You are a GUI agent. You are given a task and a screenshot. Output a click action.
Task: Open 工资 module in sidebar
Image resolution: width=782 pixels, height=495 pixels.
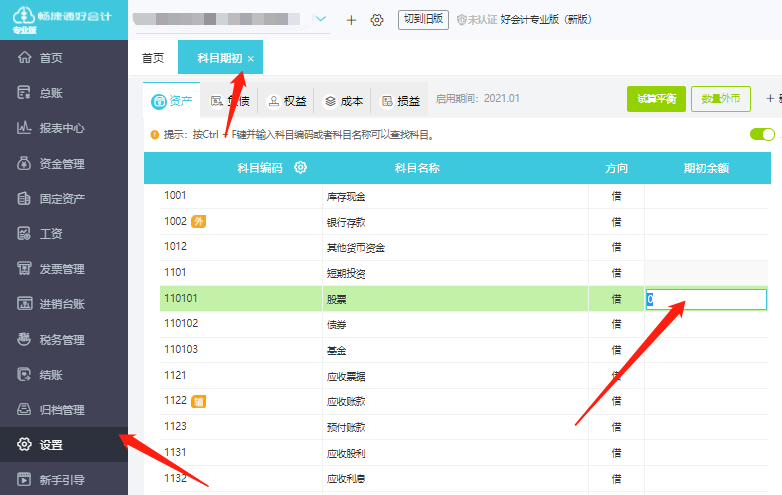click(64, 233)
